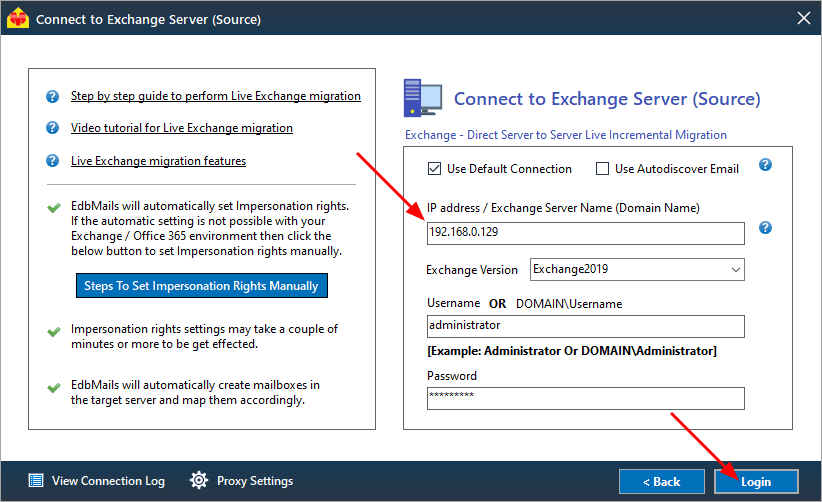
Task: Click help icon beside IP address field
Action: click(x=765, y=228)
